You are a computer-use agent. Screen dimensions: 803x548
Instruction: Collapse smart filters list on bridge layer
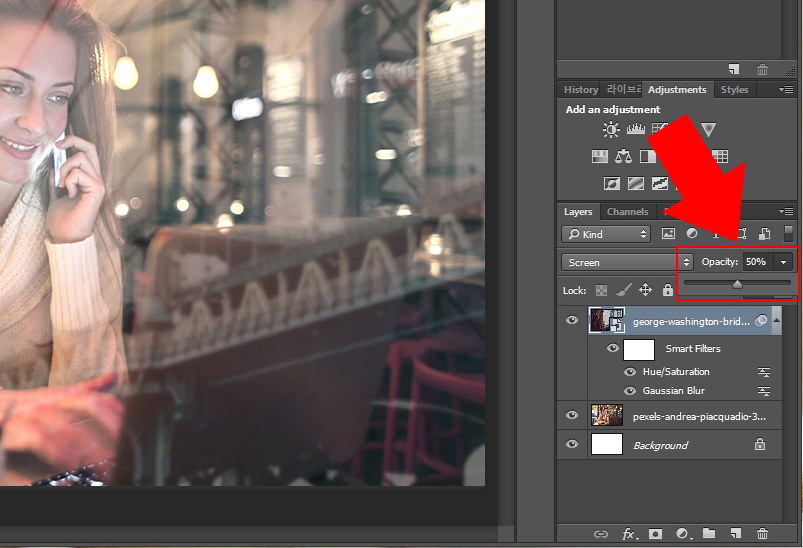click(776, 320)
